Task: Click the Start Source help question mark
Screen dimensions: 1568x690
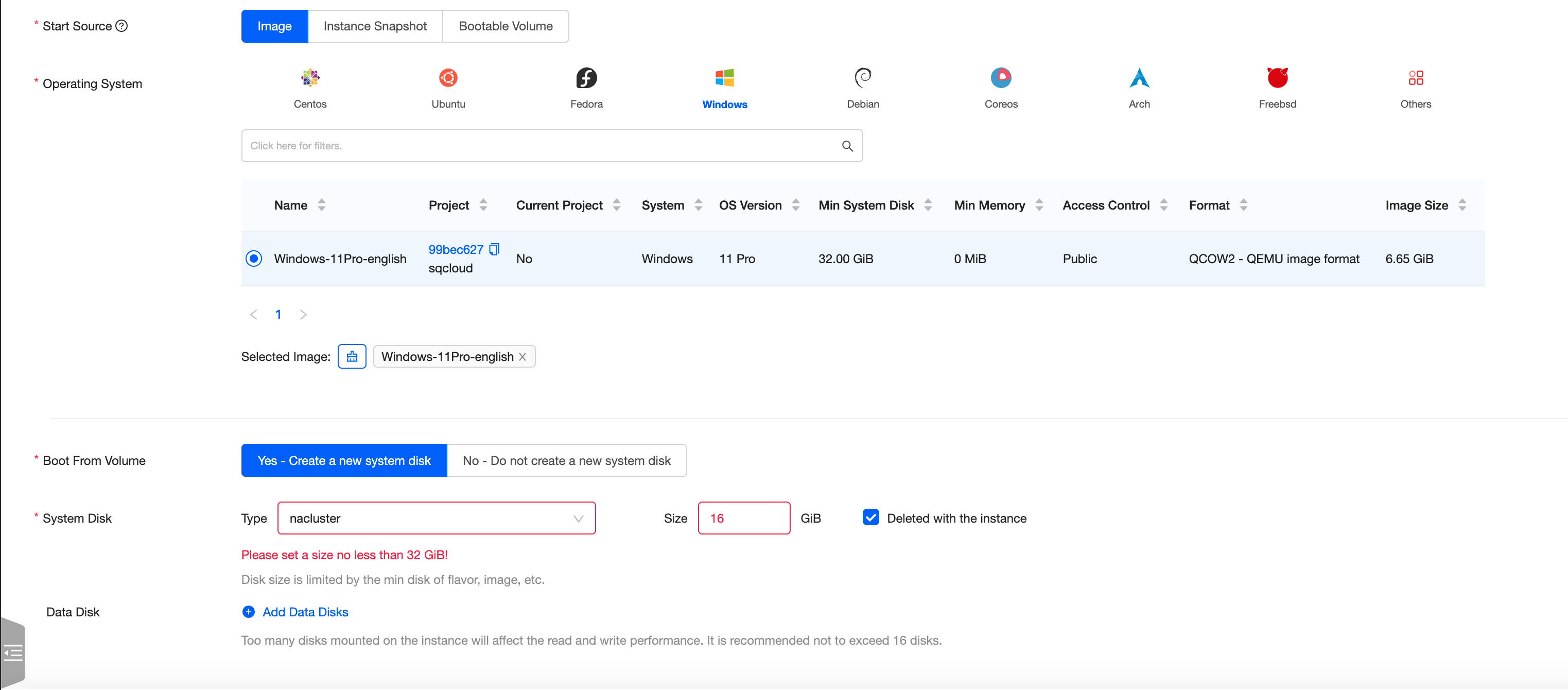Action: pos(121,26)
